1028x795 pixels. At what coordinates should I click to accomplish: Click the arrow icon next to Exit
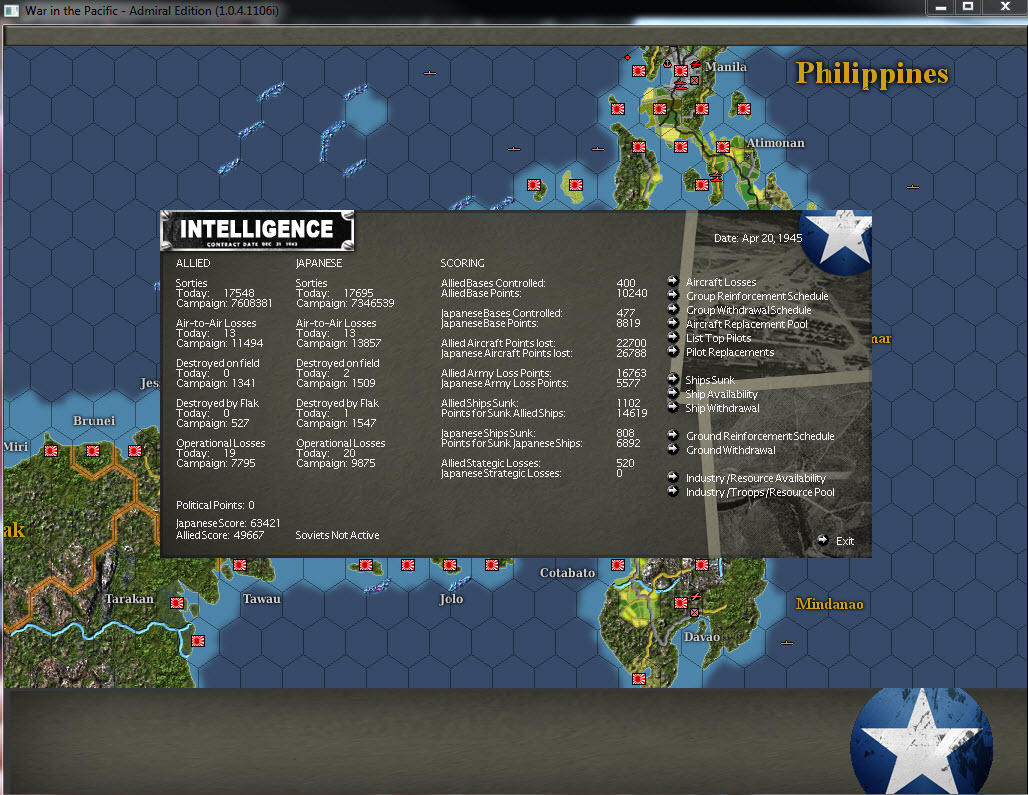823,540
